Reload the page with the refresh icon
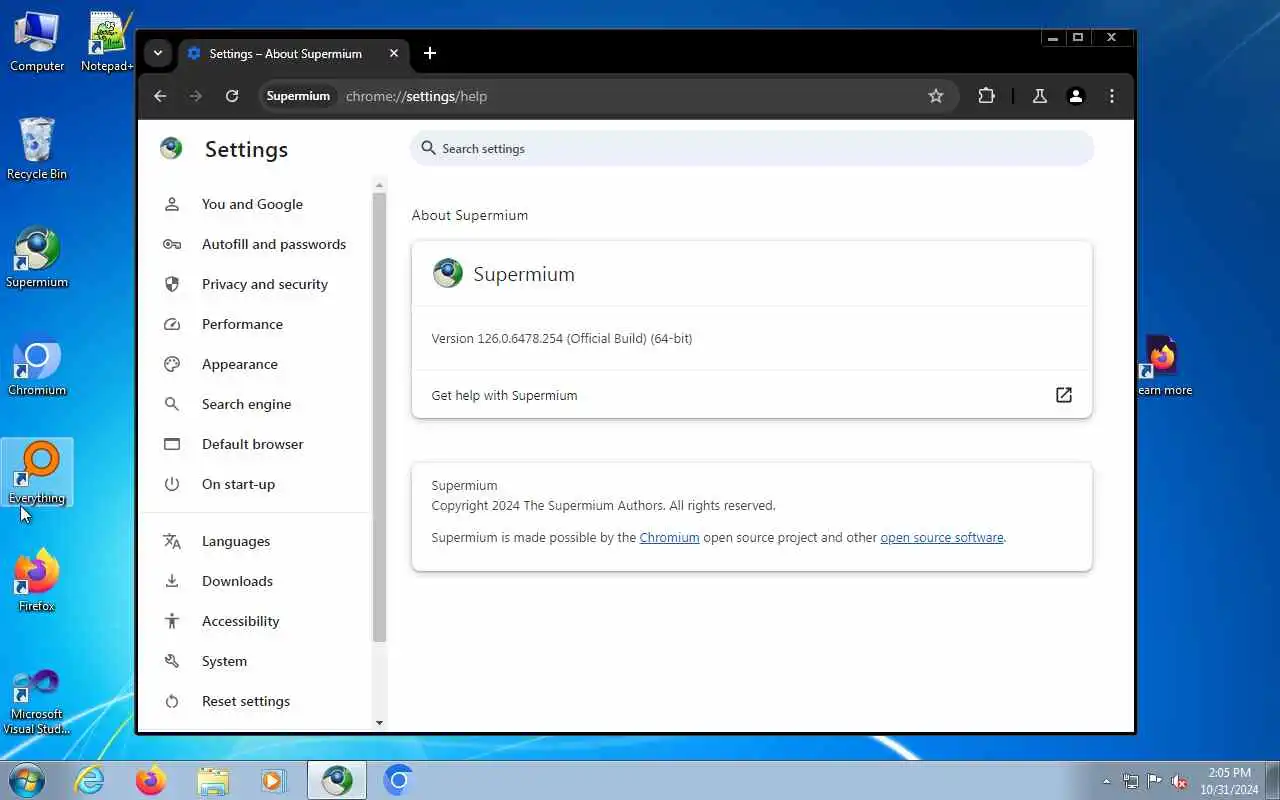1280x800 pixels. coord(232,96)
